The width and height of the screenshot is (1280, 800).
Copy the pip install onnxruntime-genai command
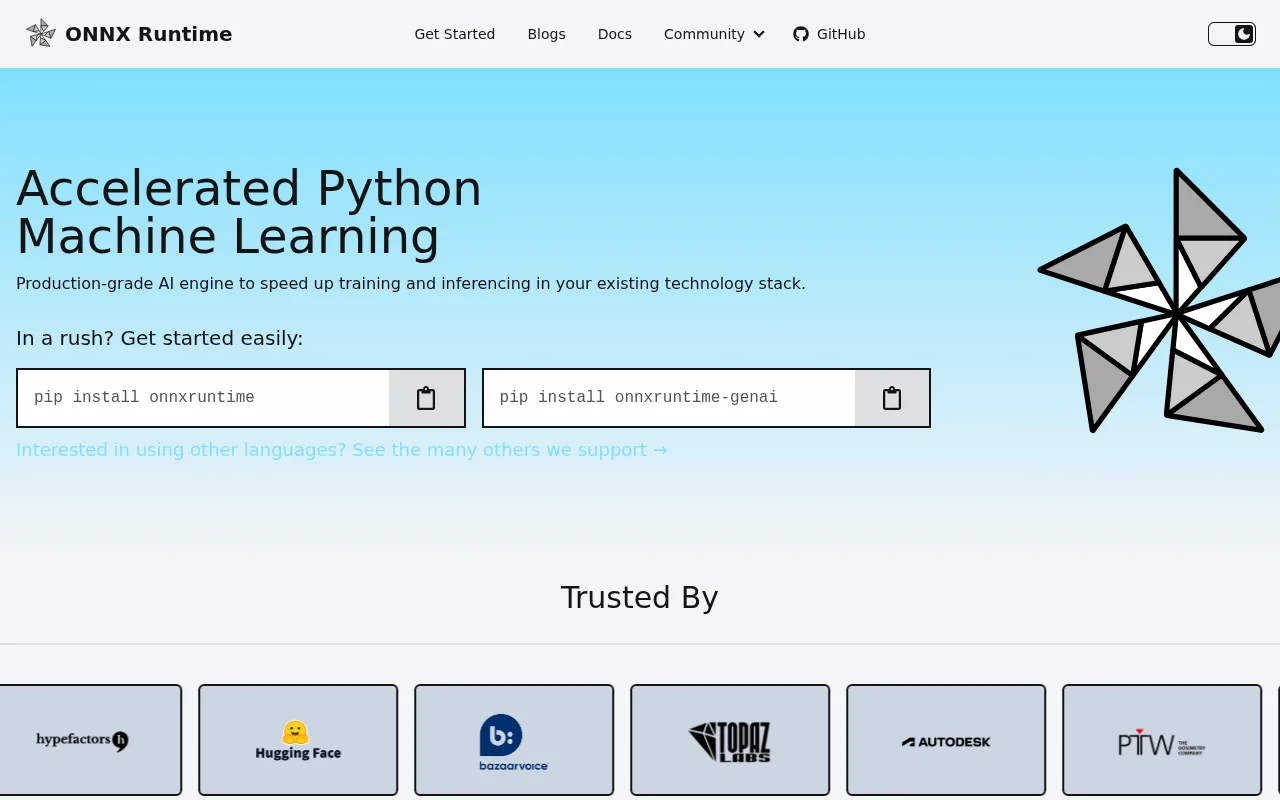point(892,398)
